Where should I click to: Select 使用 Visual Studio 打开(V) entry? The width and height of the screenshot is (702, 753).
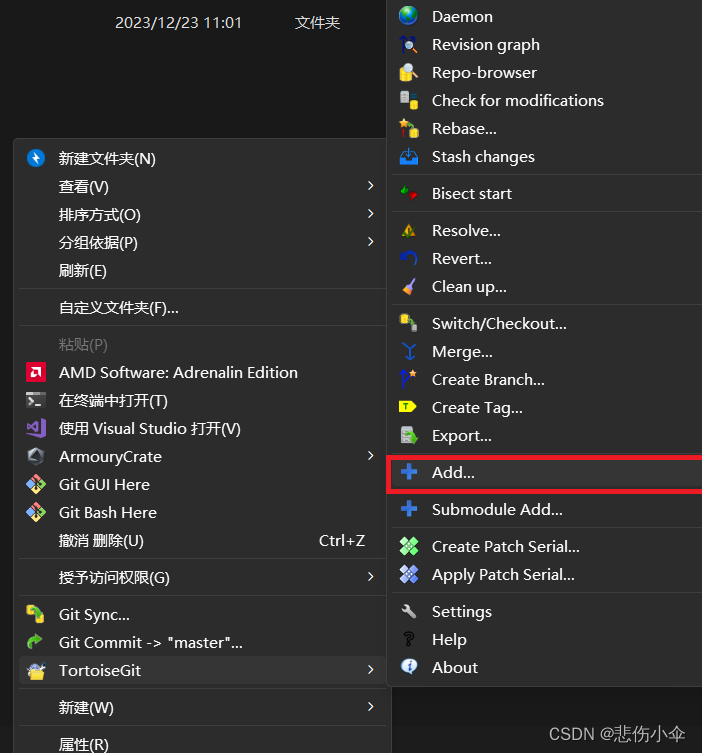[202, 428]
